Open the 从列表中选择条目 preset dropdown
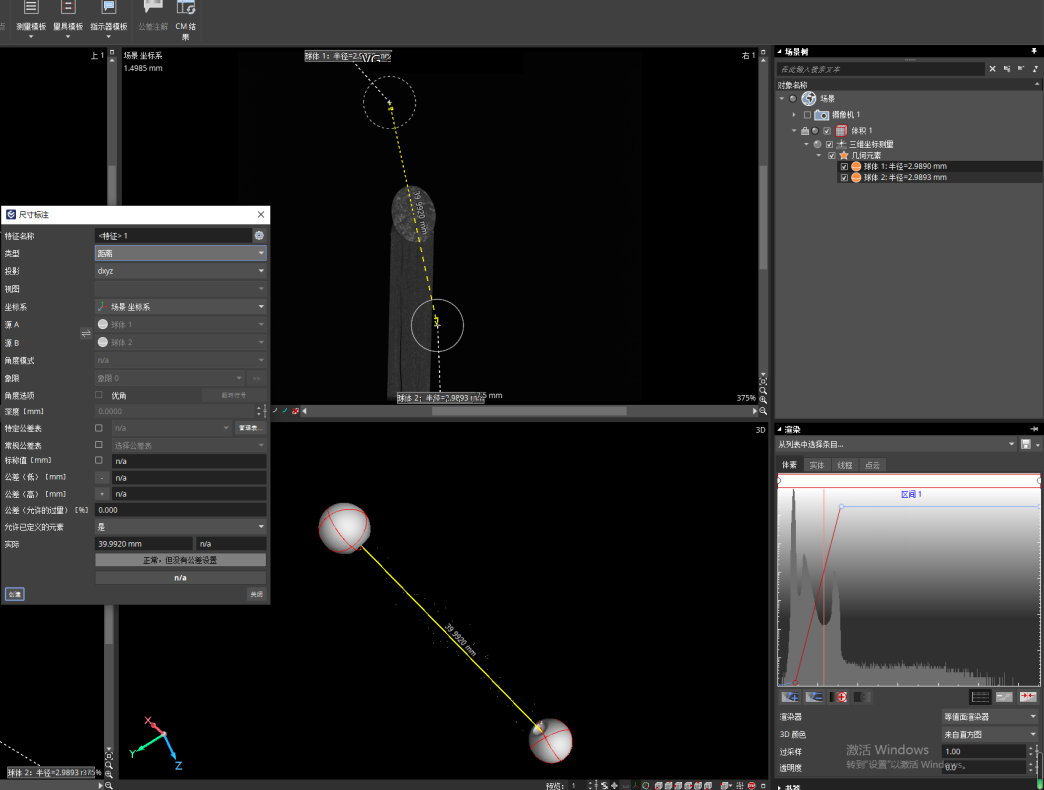 point(897,444)
